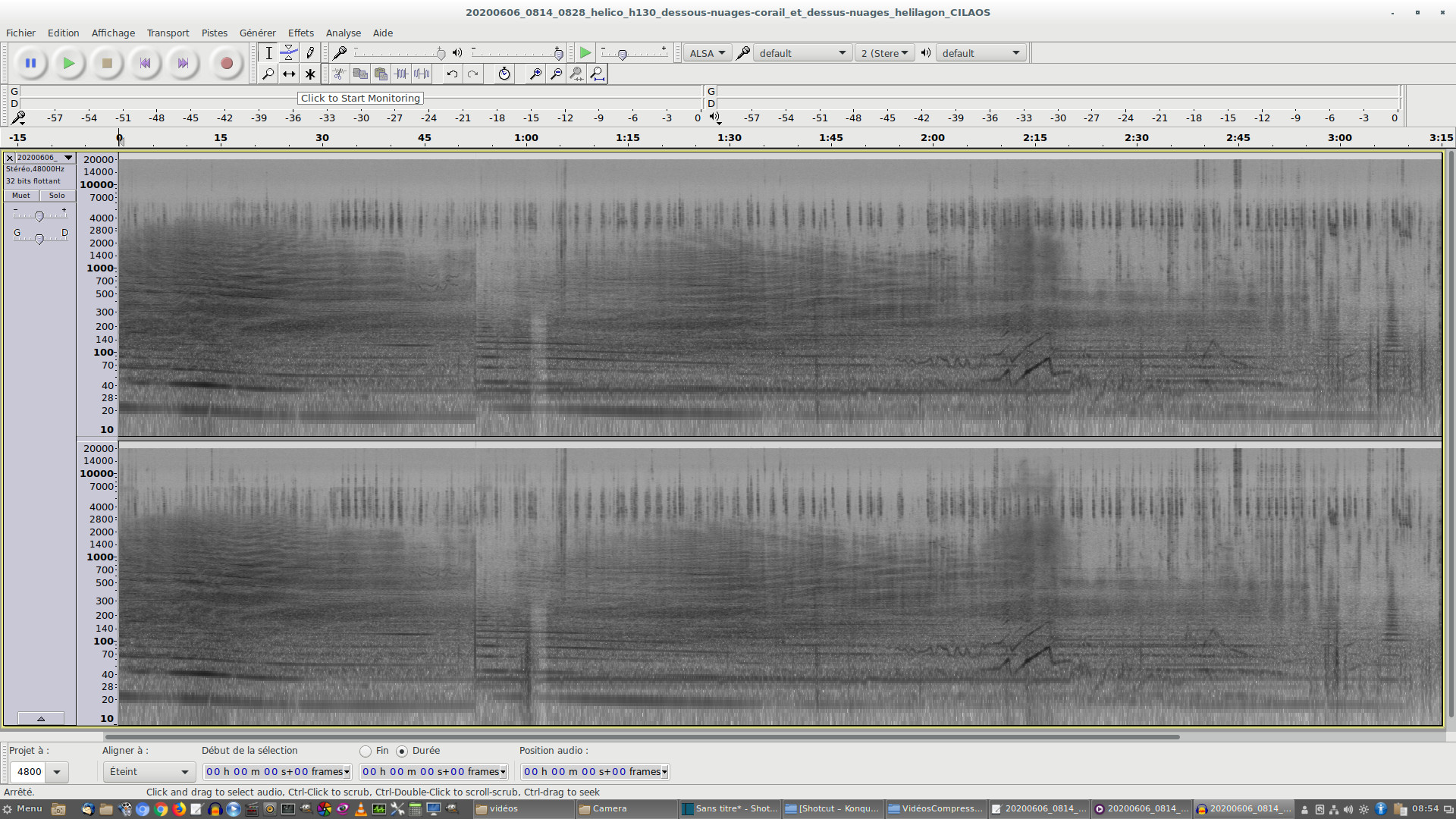Select the Fin radio button
1456x819 pixels.
[x=366, y=751]
